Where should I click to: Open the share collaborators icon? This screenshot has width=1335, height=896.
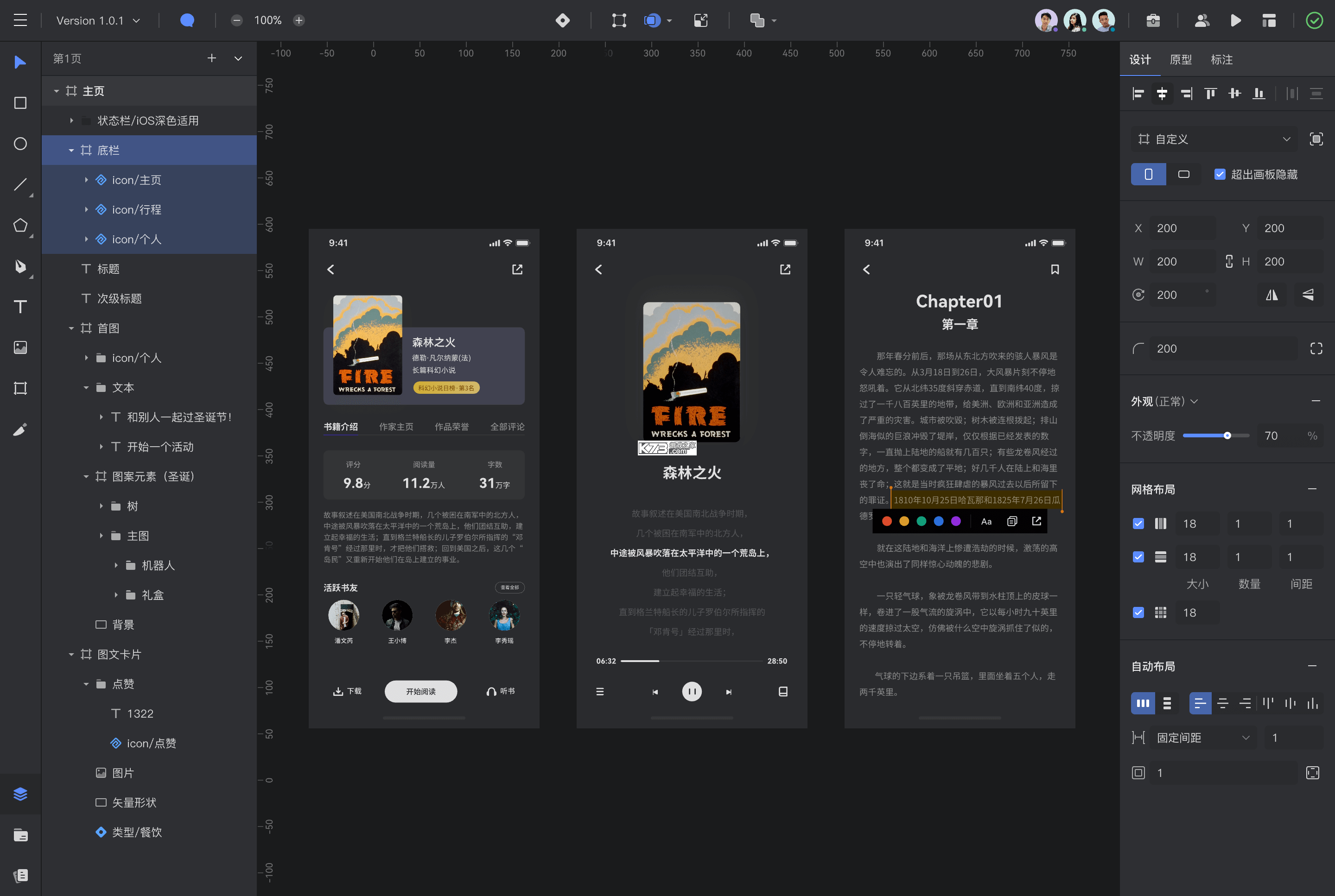(x=1202, y=20)
